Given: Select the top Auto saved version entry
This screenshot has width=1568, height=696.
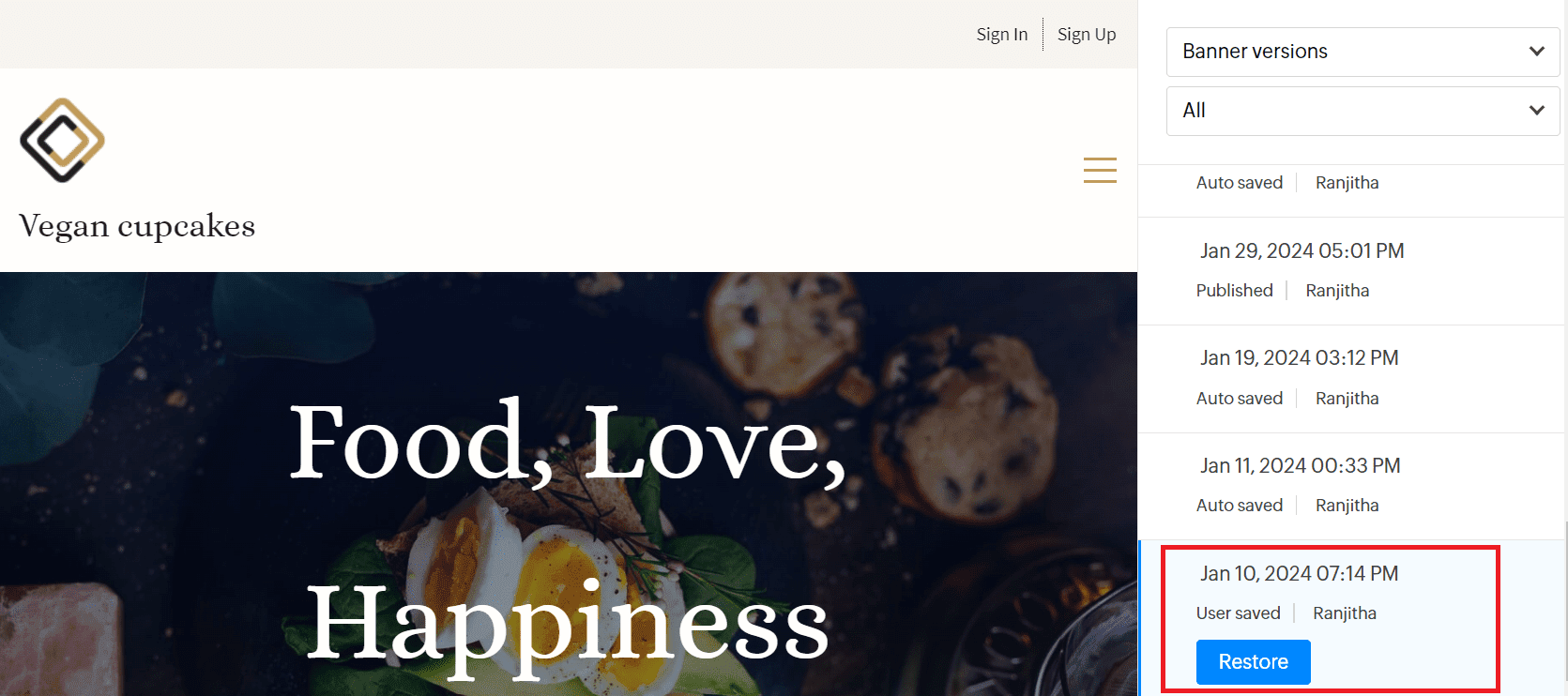Looking at the screenshot, I should [1352, 190].
